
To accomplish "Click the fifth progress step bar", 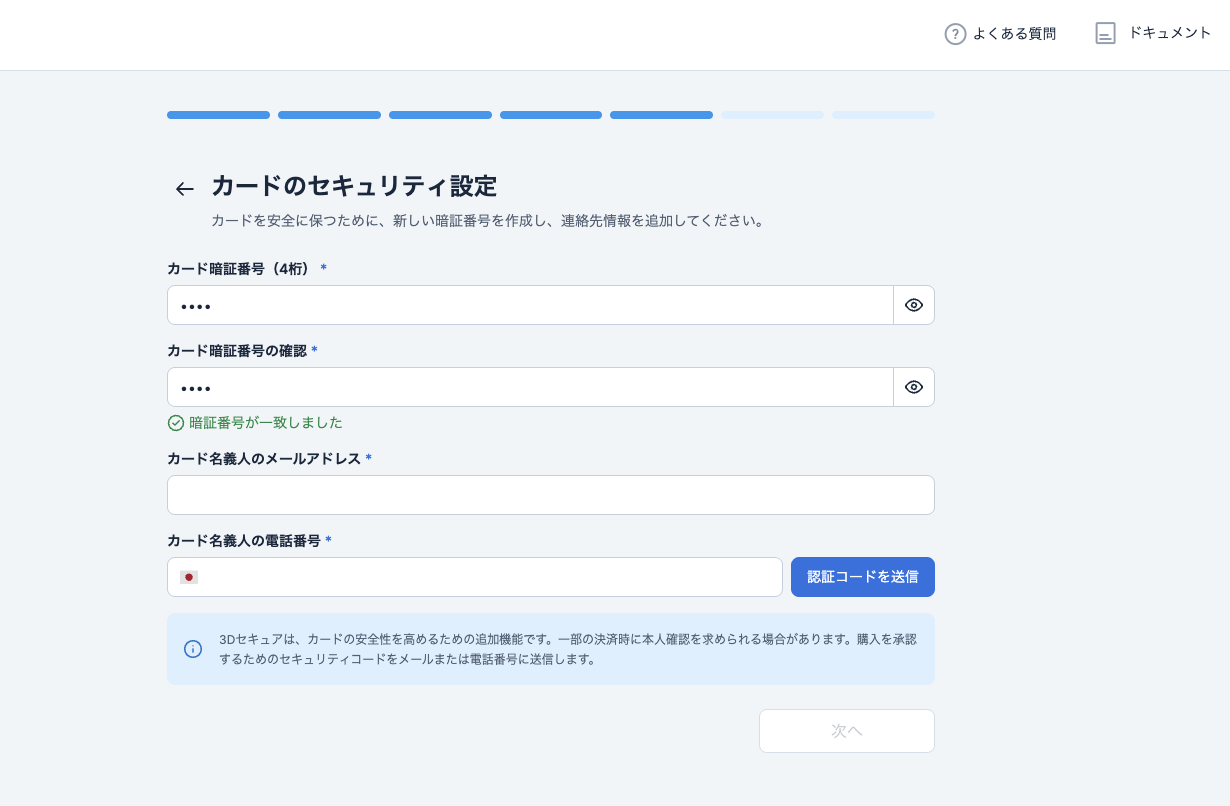I will click(661, 115).
